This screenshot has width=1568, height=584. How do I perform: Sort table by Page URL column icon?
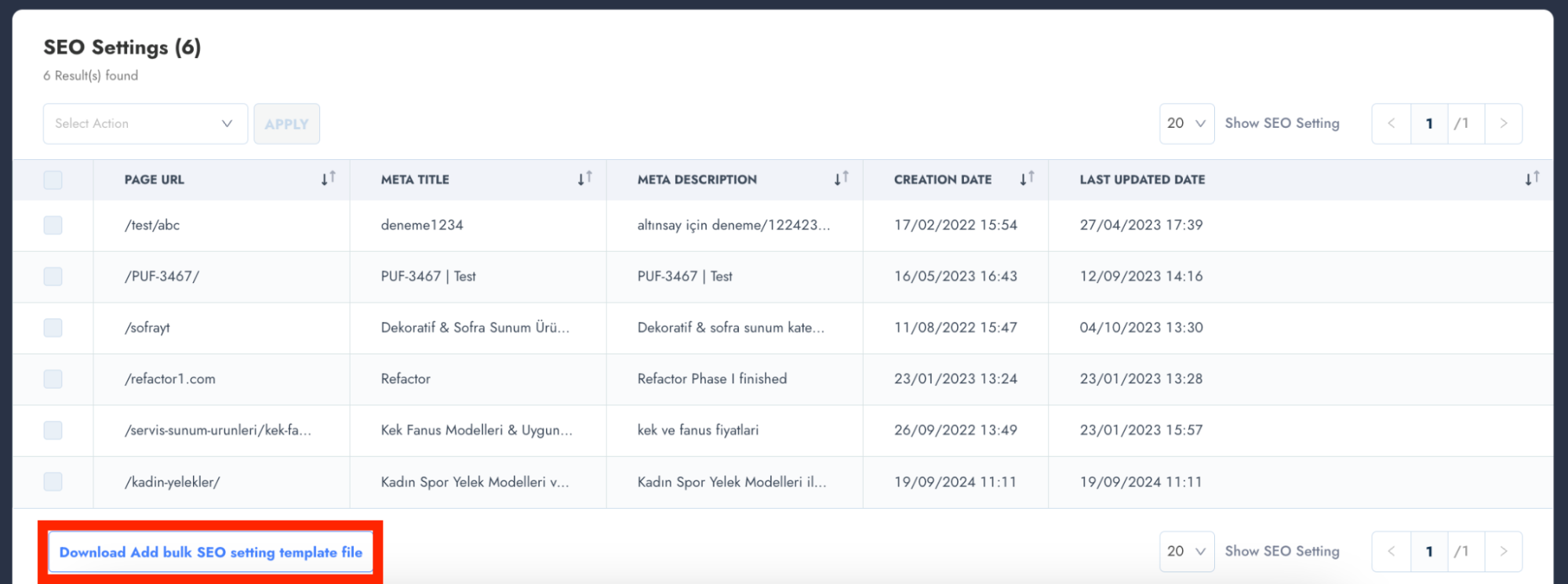(x=328, y=179)
